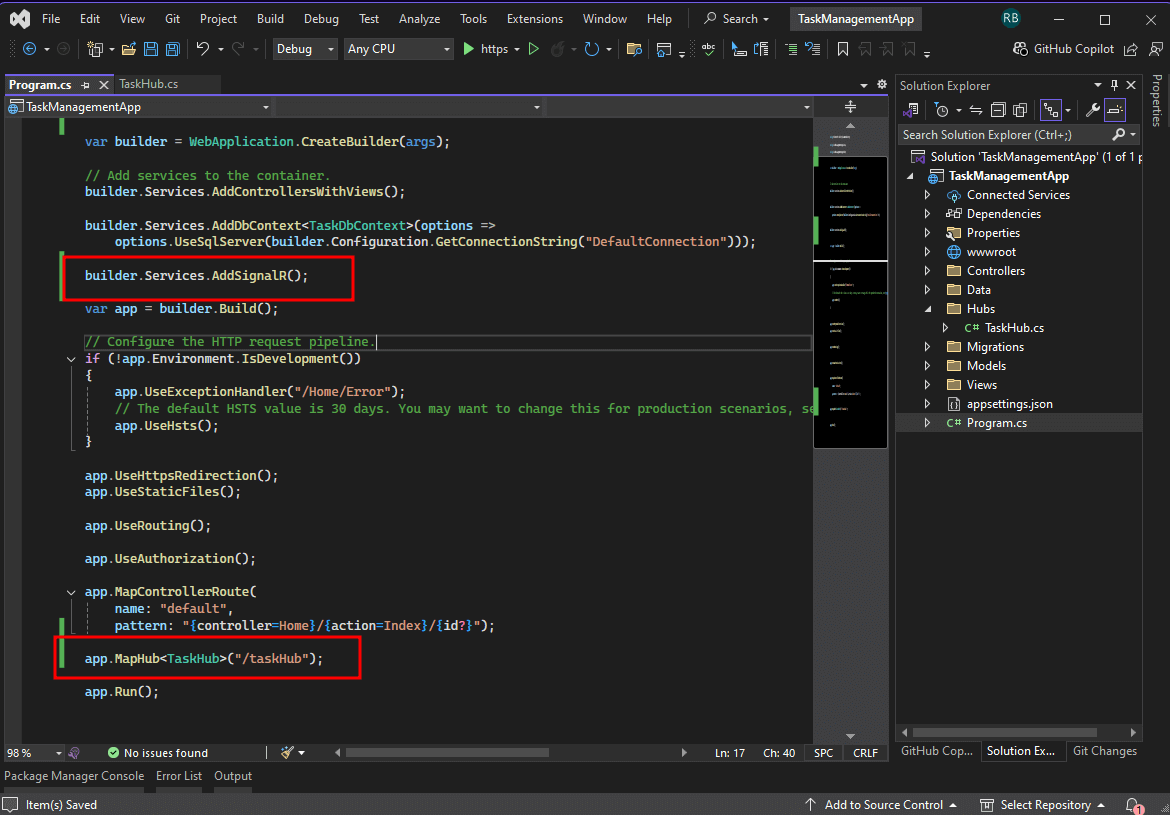This screenshot has width=1170, height=815.
Task: Open the Any CPU platform dropdown
Action: point(399,49)
